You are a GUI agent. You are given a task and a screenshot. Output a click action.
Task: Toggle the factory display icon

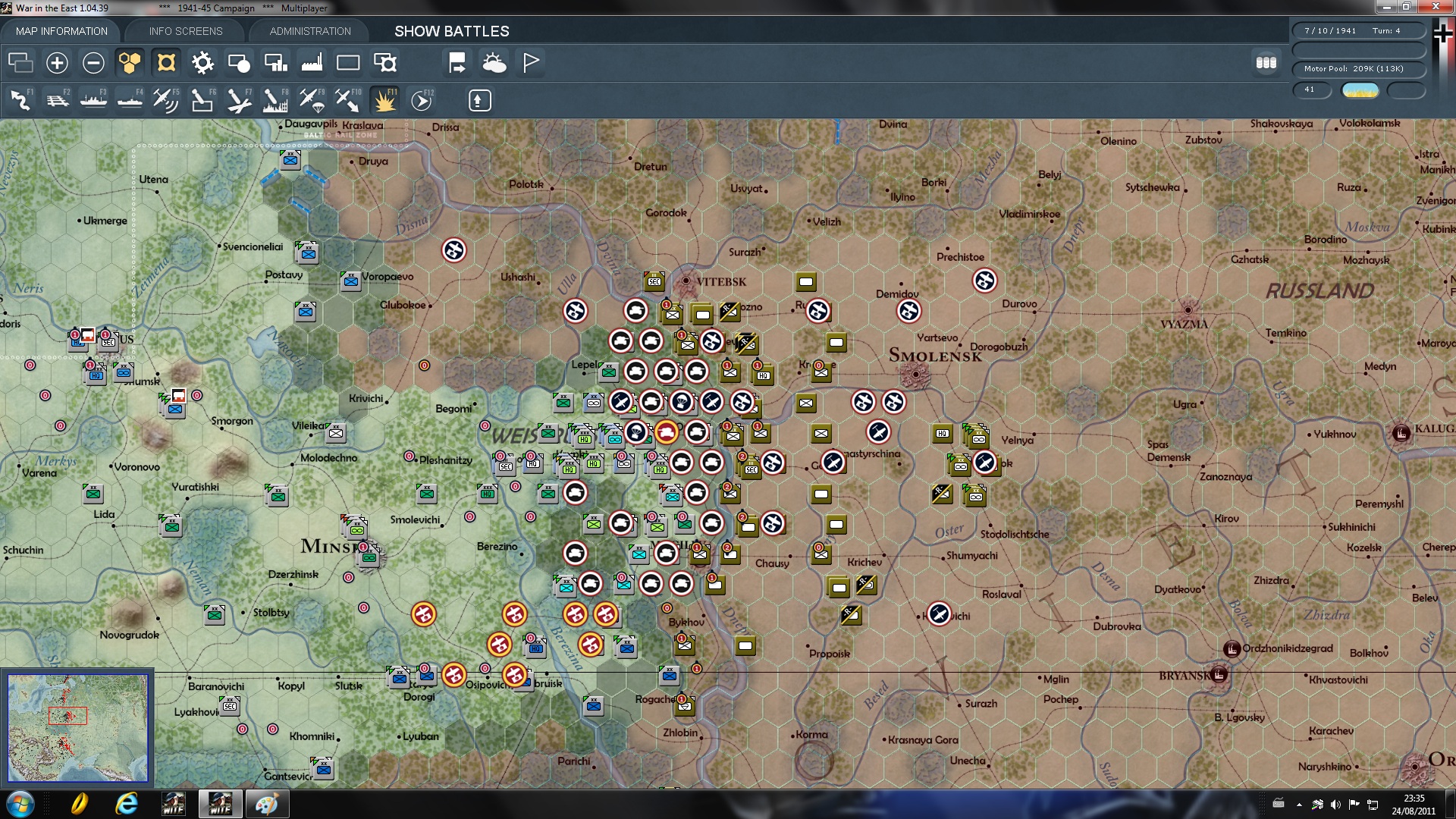coord(312,63)
